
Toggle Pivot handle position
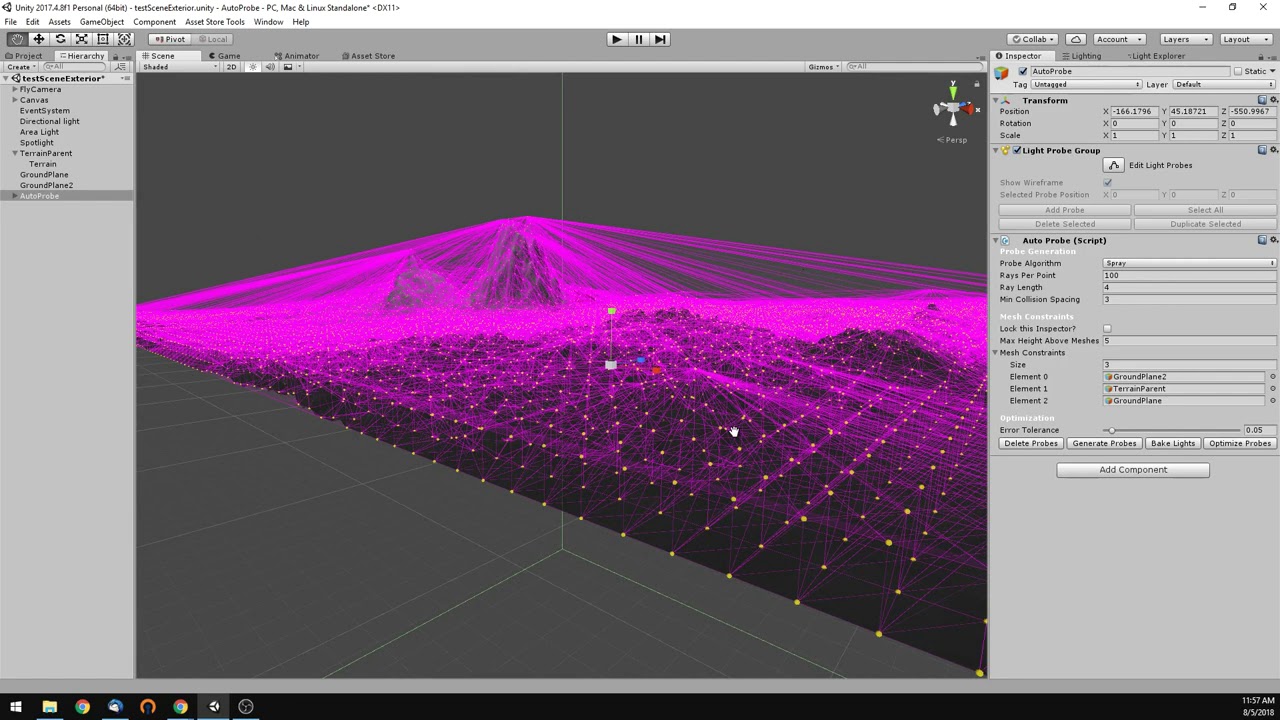point(169,39)
